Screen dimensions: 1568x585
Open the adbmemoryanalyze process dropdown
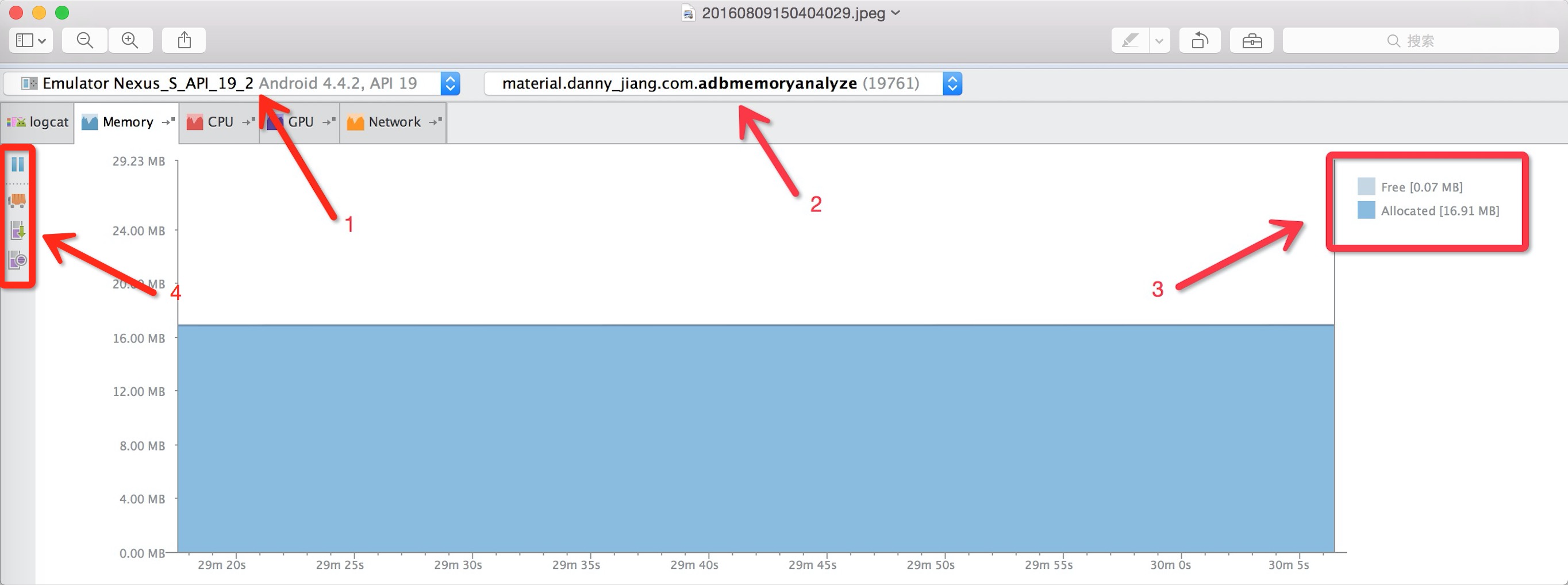pyautogui.click(x=952, y=83)
